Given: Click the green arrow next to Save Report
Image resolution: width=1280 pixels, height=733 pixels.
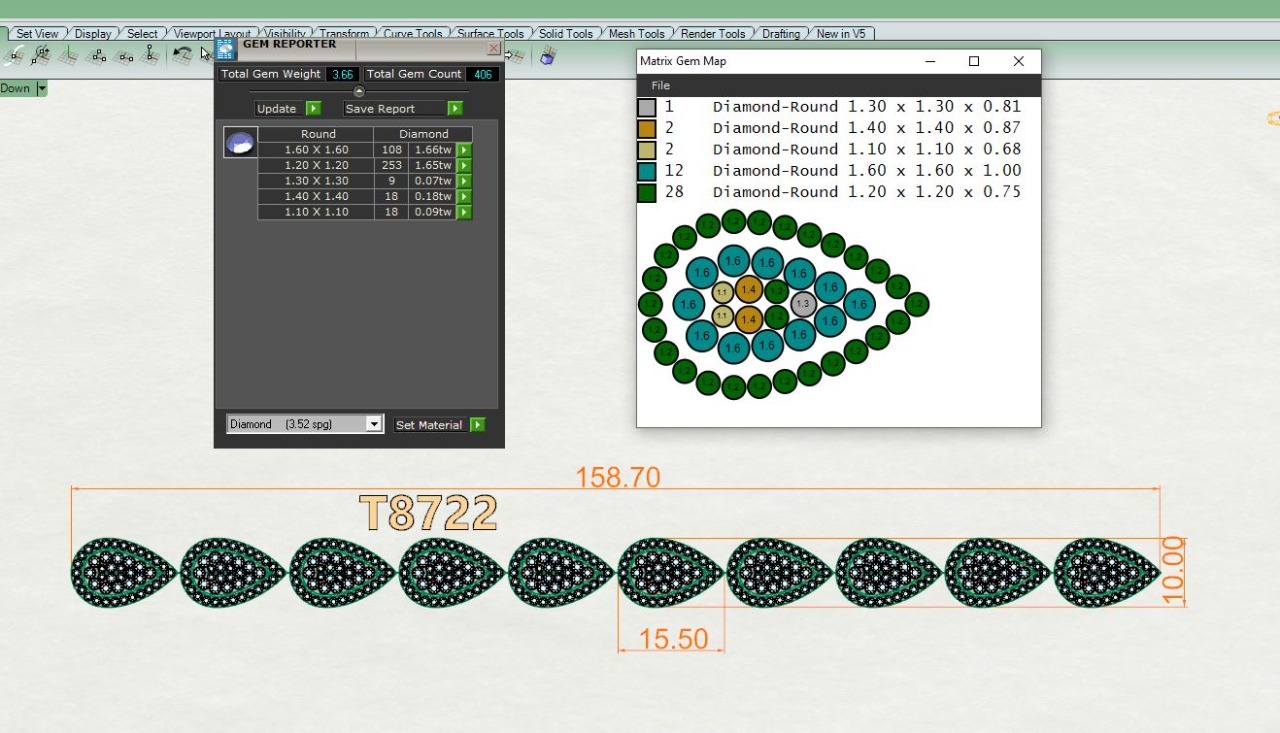Looking at the screenshot, I should (455, 108).
